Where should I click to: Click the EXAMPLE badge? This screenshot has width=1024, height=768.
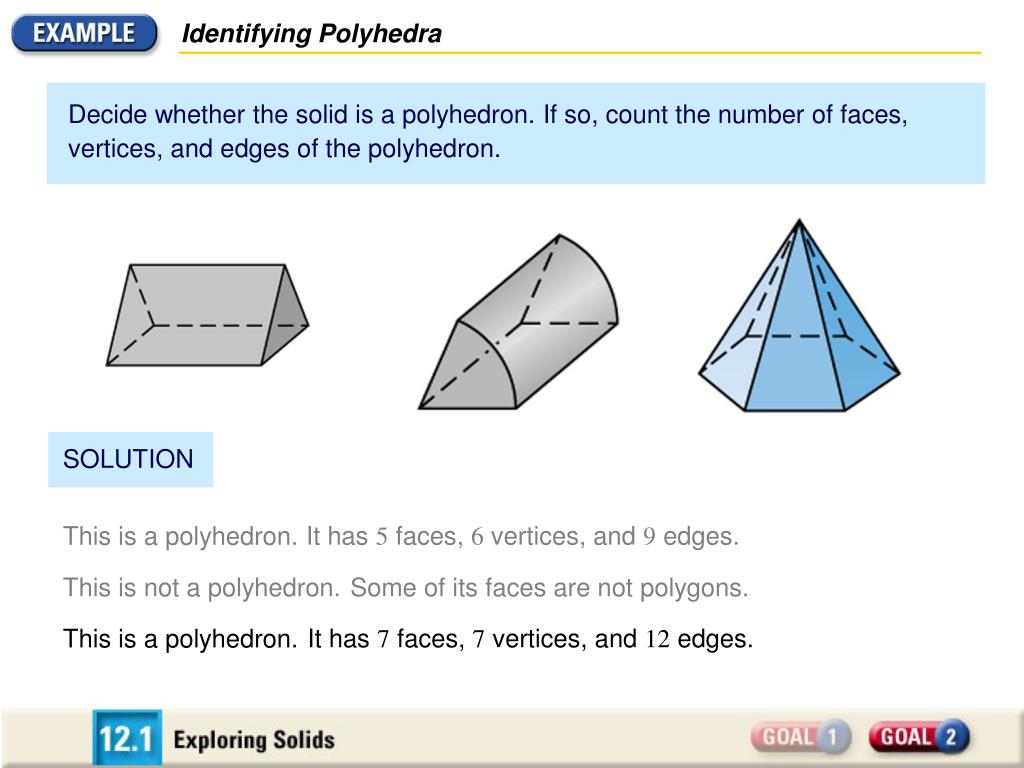coord(84,33)
